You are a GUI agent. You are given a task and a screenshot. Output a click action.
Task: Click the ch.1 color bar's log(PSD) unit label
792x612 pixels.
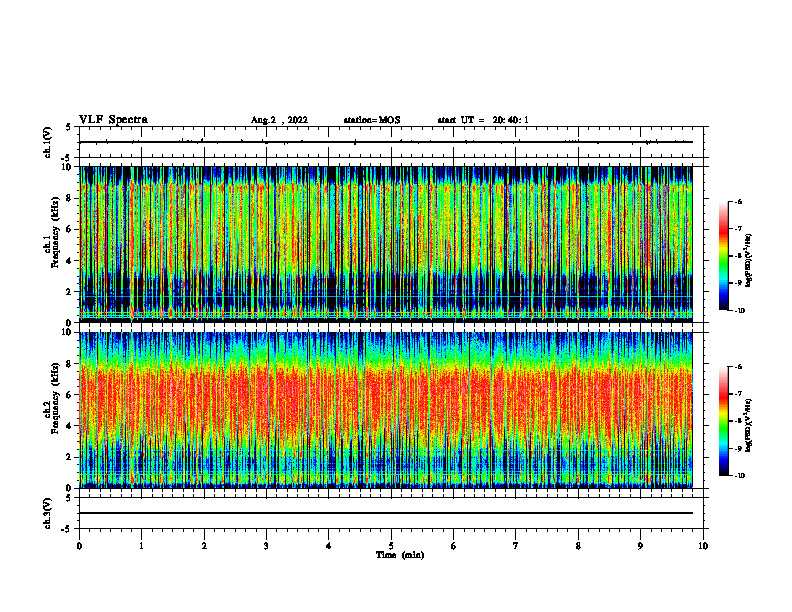[749, 261]
